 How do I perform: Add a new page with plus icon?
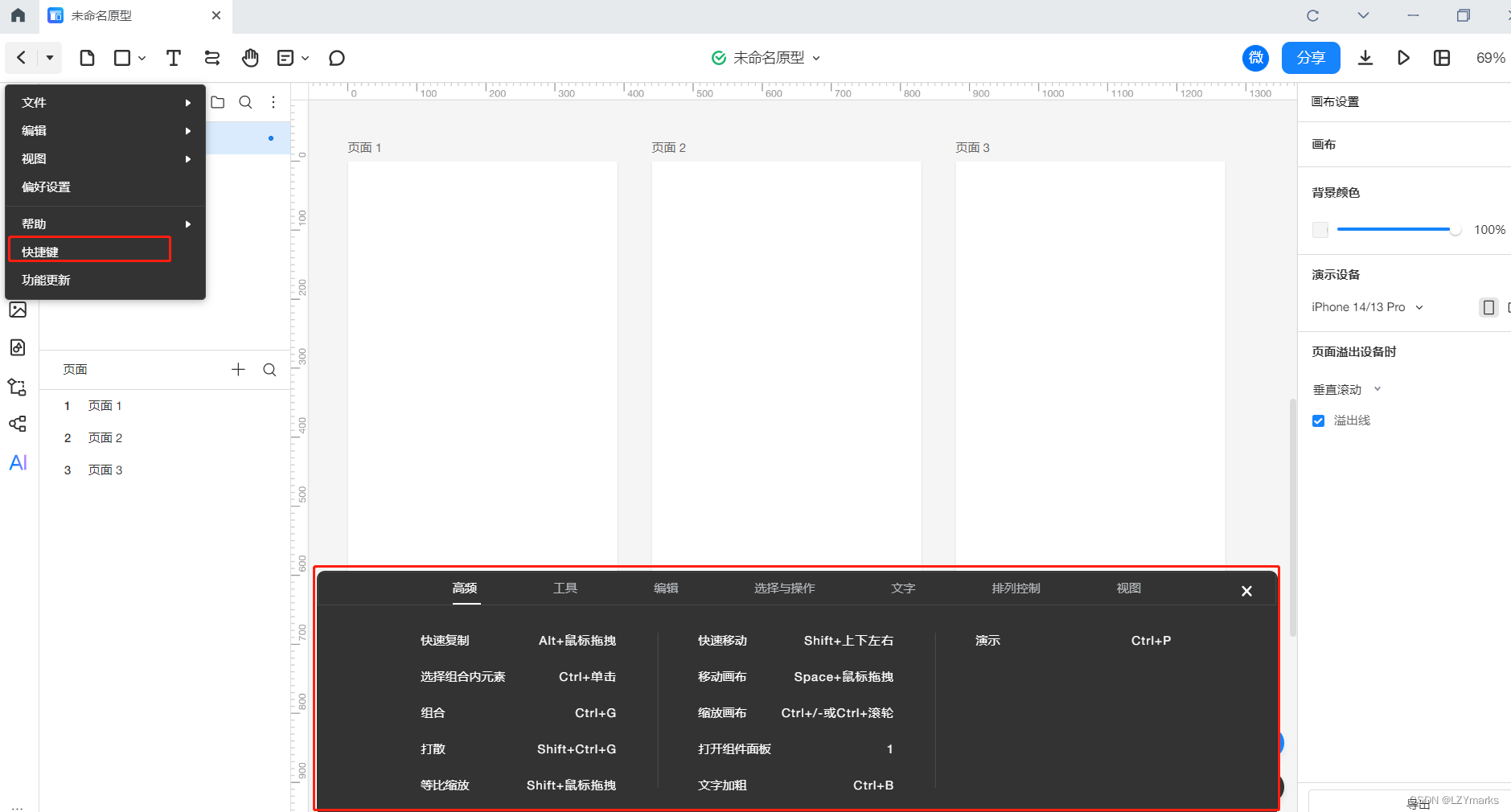tap(238, 369)
